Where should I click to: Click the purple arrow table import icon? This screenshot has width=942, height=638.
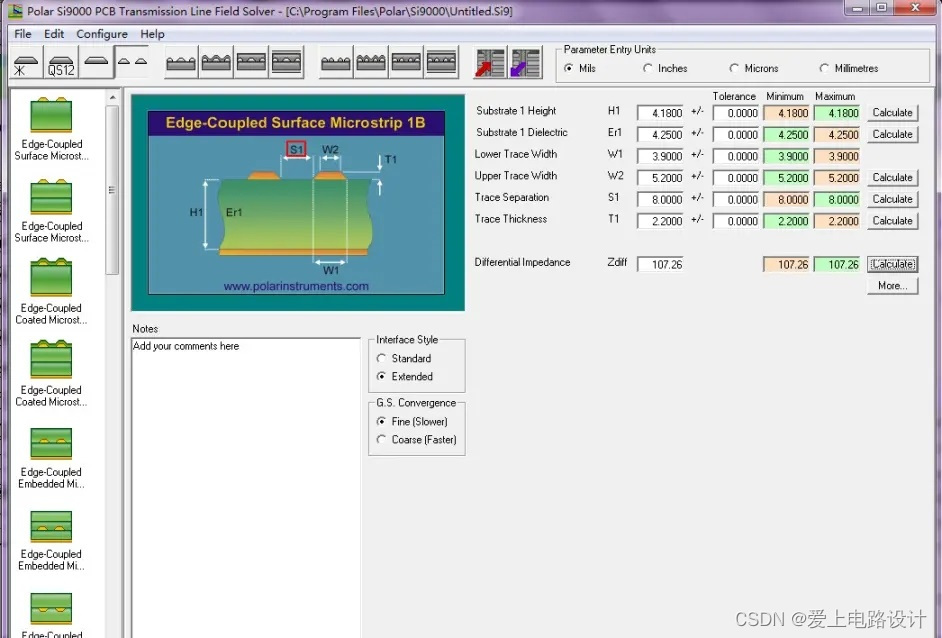pos(526,62)
